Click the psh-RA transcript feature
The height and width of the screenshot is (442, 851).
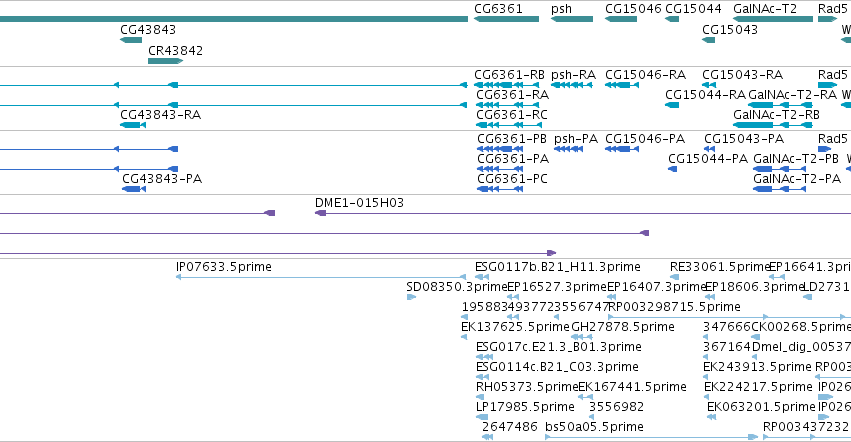572,85
